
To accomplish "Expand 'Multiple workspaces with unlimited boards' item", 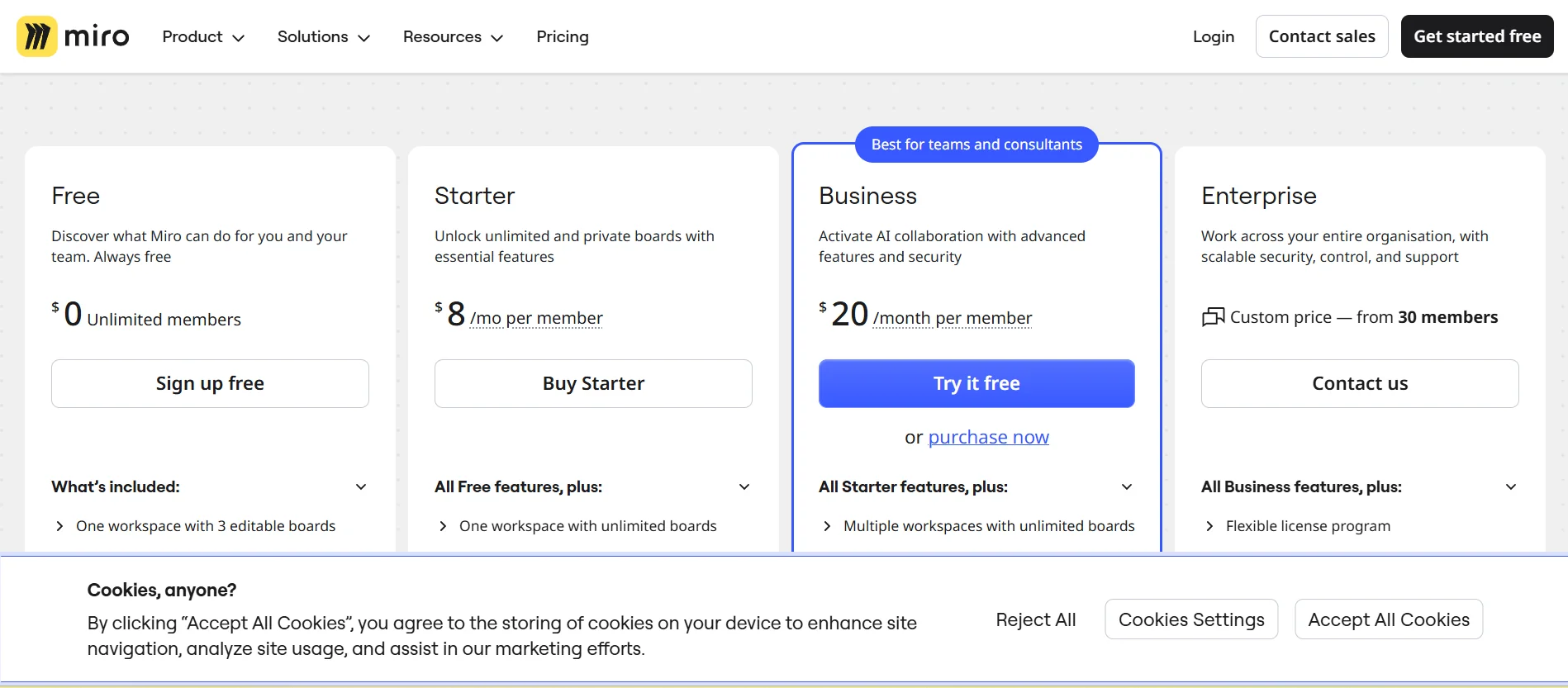I will point(827,526).
